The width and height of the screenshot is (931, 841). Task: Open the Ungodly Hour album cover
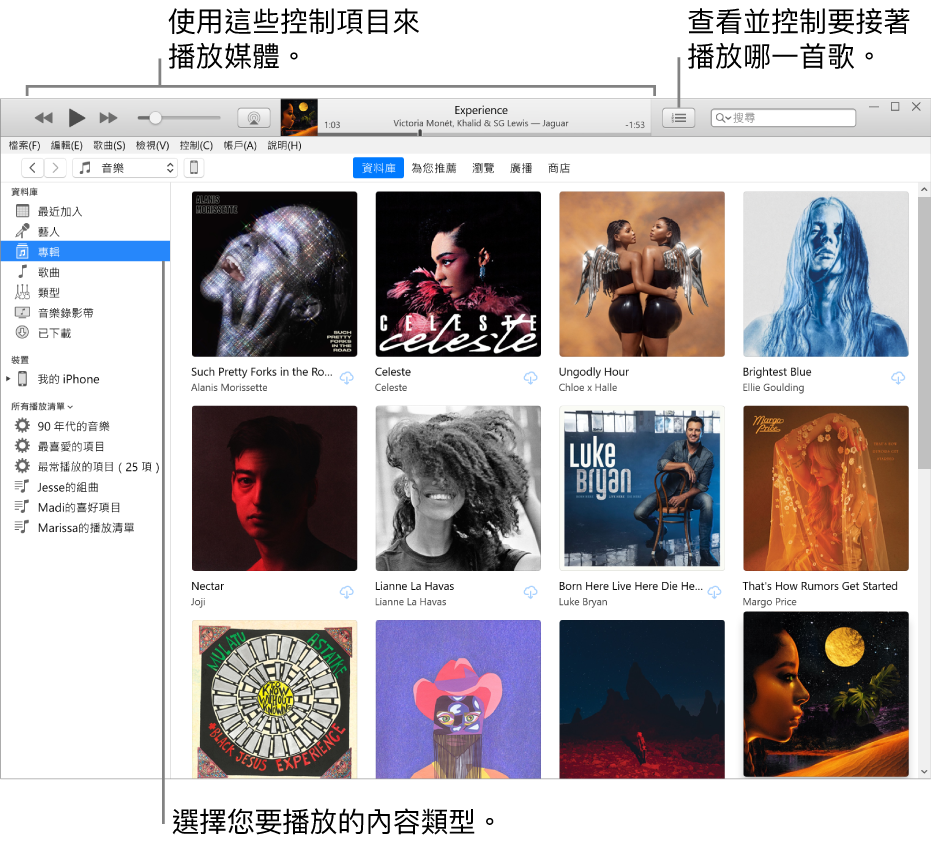click(642, 274)
